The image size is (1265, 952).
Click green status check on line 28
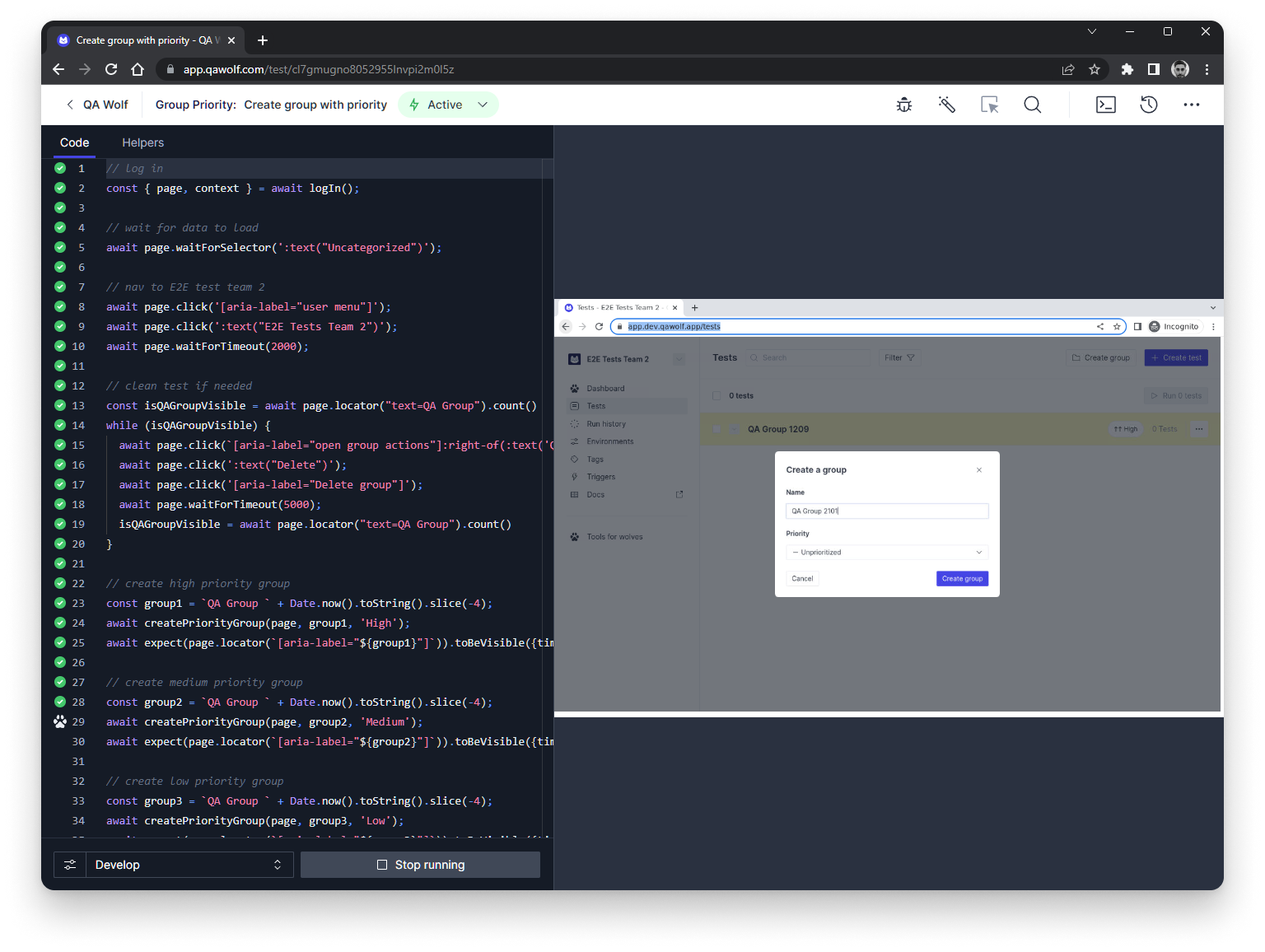click(x=60, y=702)
